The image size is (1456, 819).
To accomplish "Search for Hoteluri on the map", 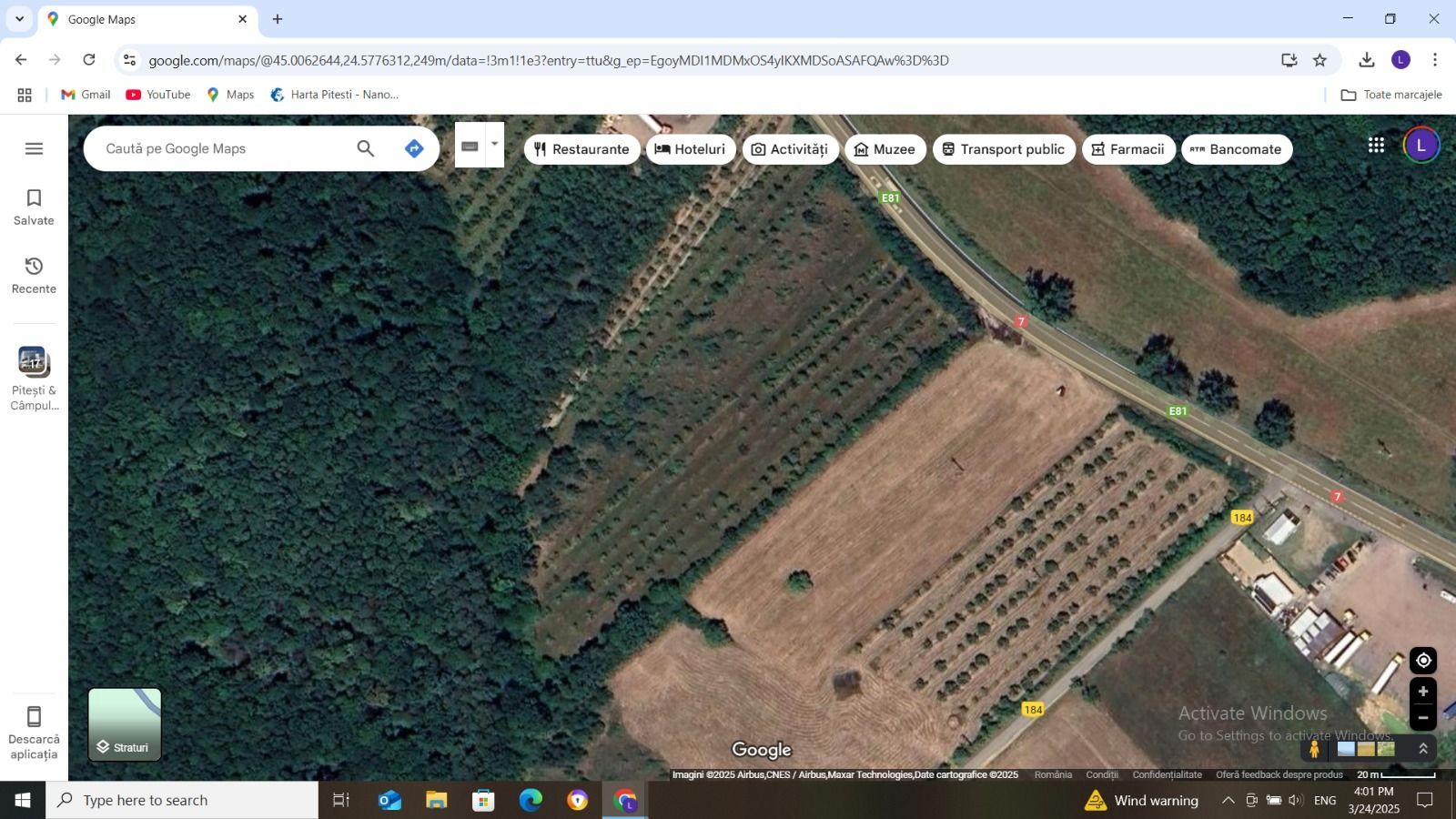I will point(691,148).
